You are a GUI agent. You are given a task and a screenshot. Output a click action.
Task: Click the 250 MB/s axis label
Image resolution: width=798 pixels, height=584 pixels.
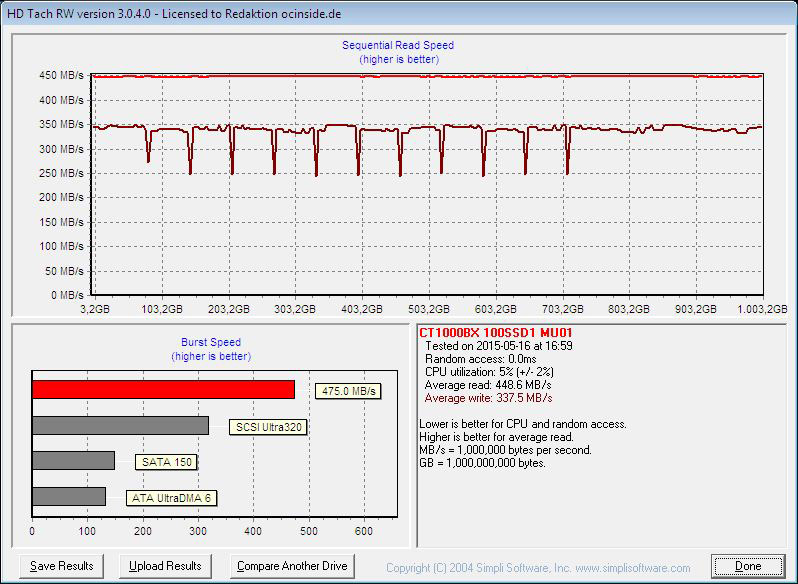(x=61, y=173)
